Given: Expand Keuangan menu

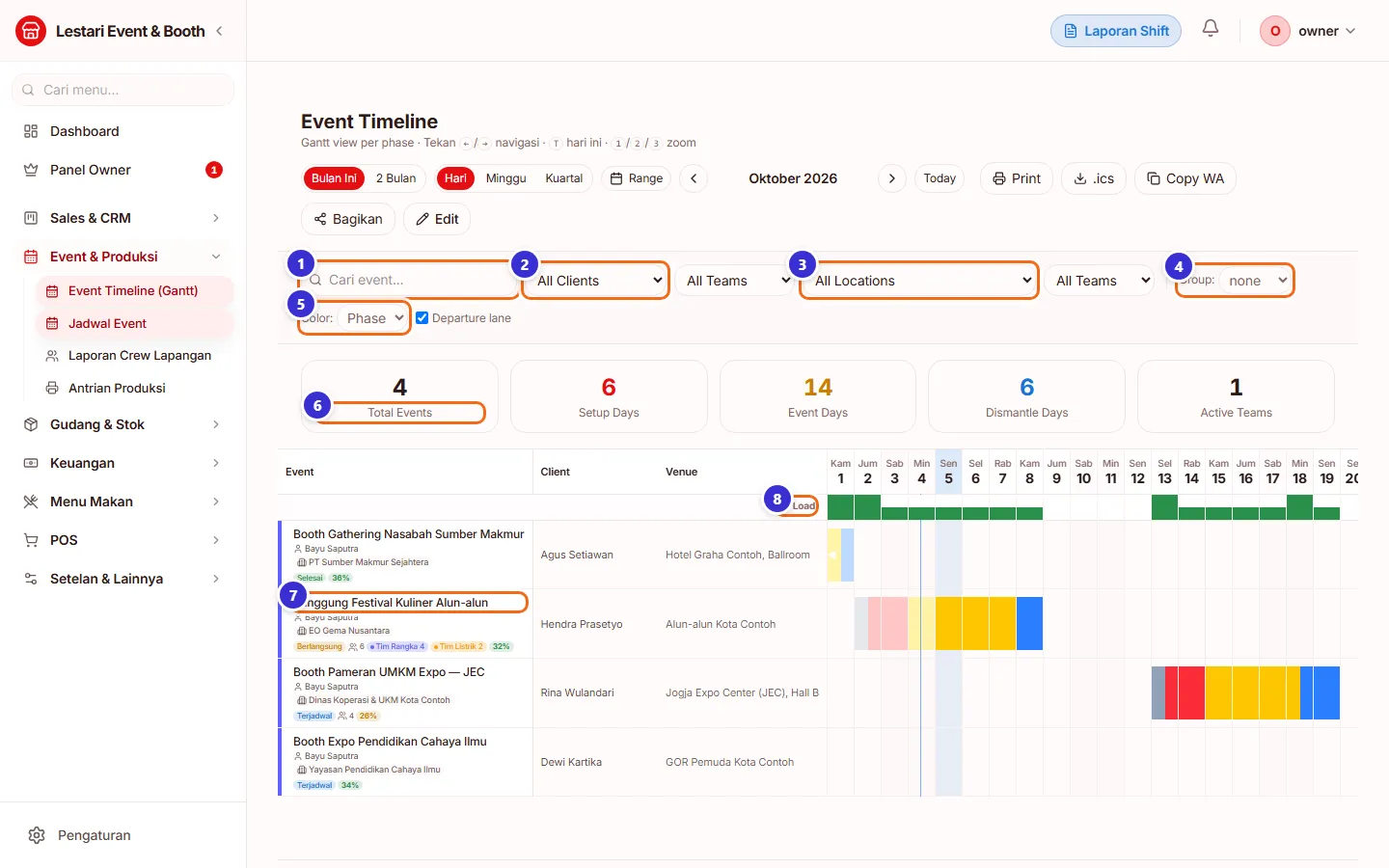Looking at the screenshot, I should pos(123,463).
